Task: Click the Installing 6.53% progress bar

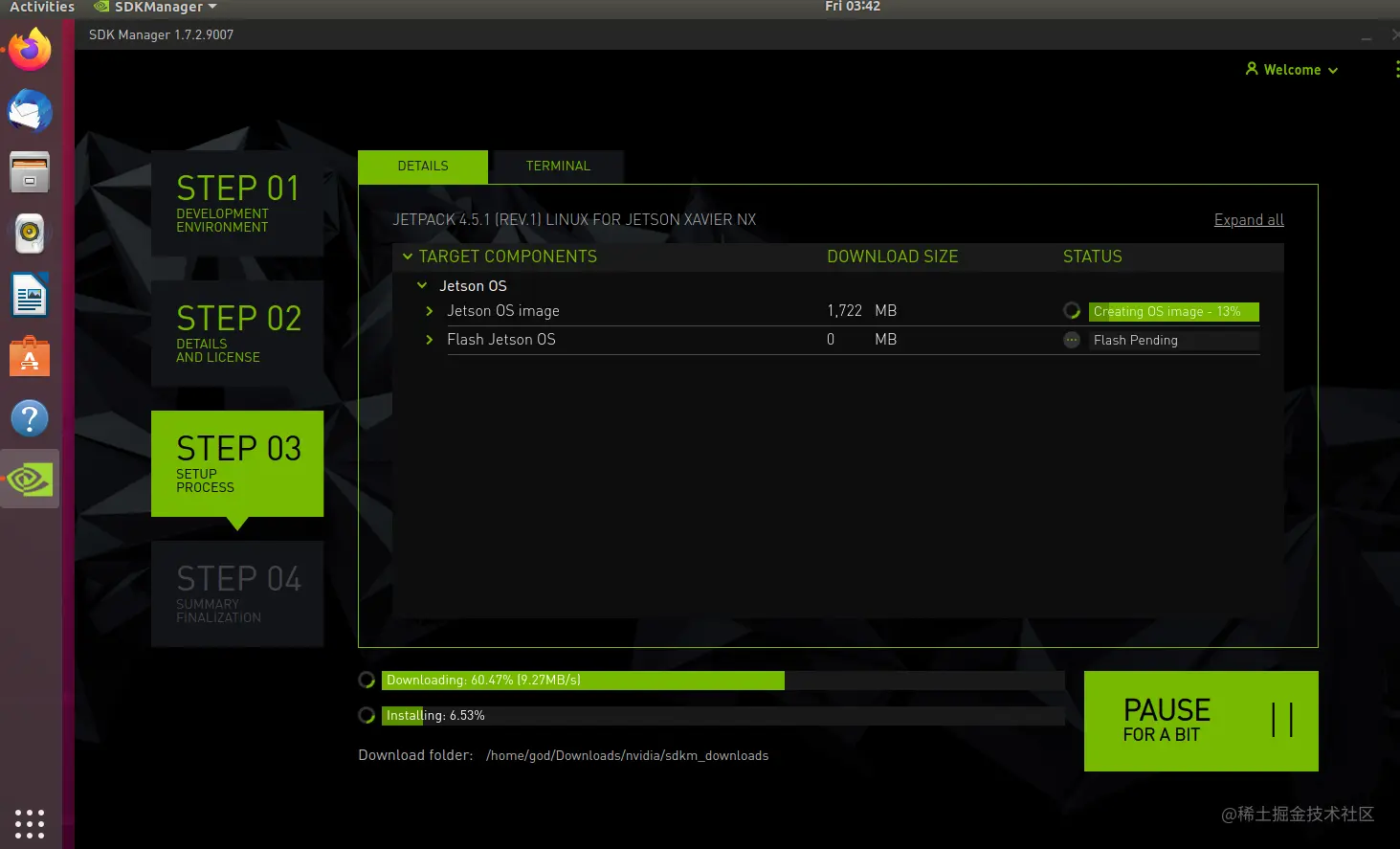Action: coord(723,715)
